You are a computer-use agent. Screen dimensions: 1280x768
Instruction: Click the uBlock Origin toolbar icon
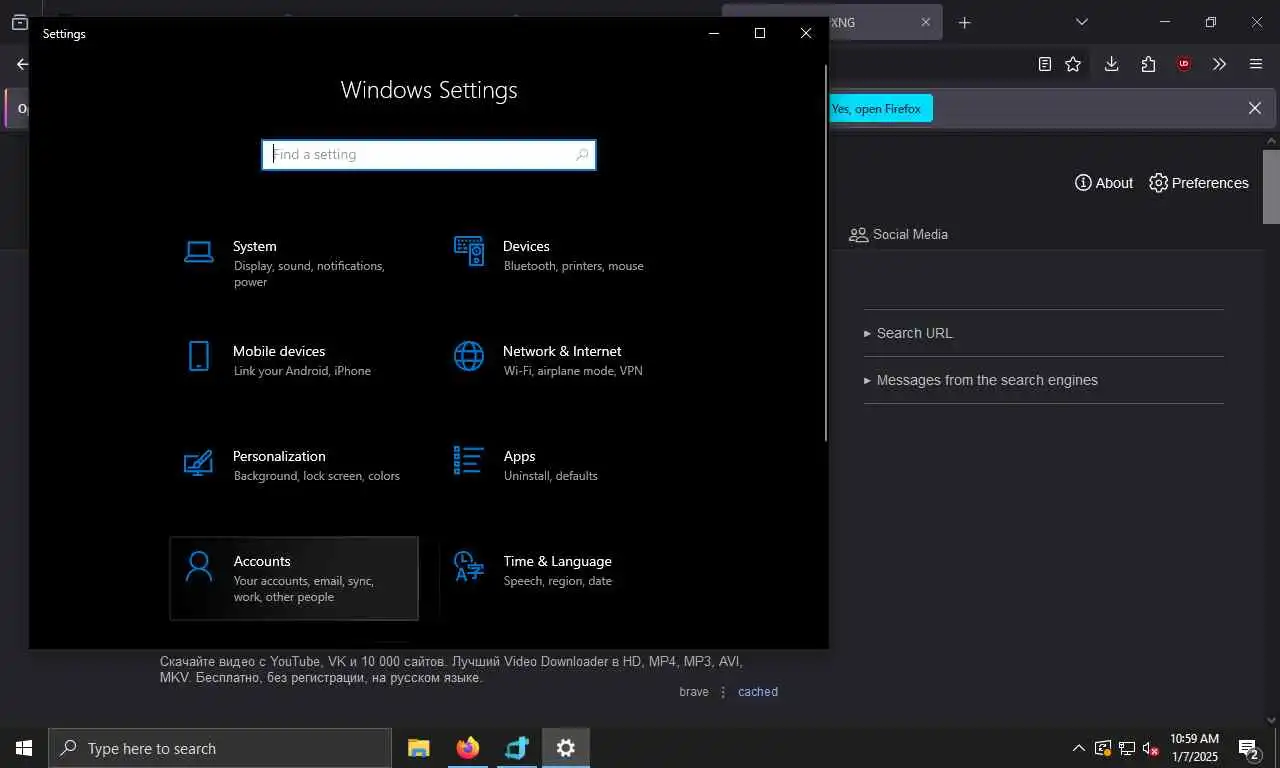[x=1184, y=64]
